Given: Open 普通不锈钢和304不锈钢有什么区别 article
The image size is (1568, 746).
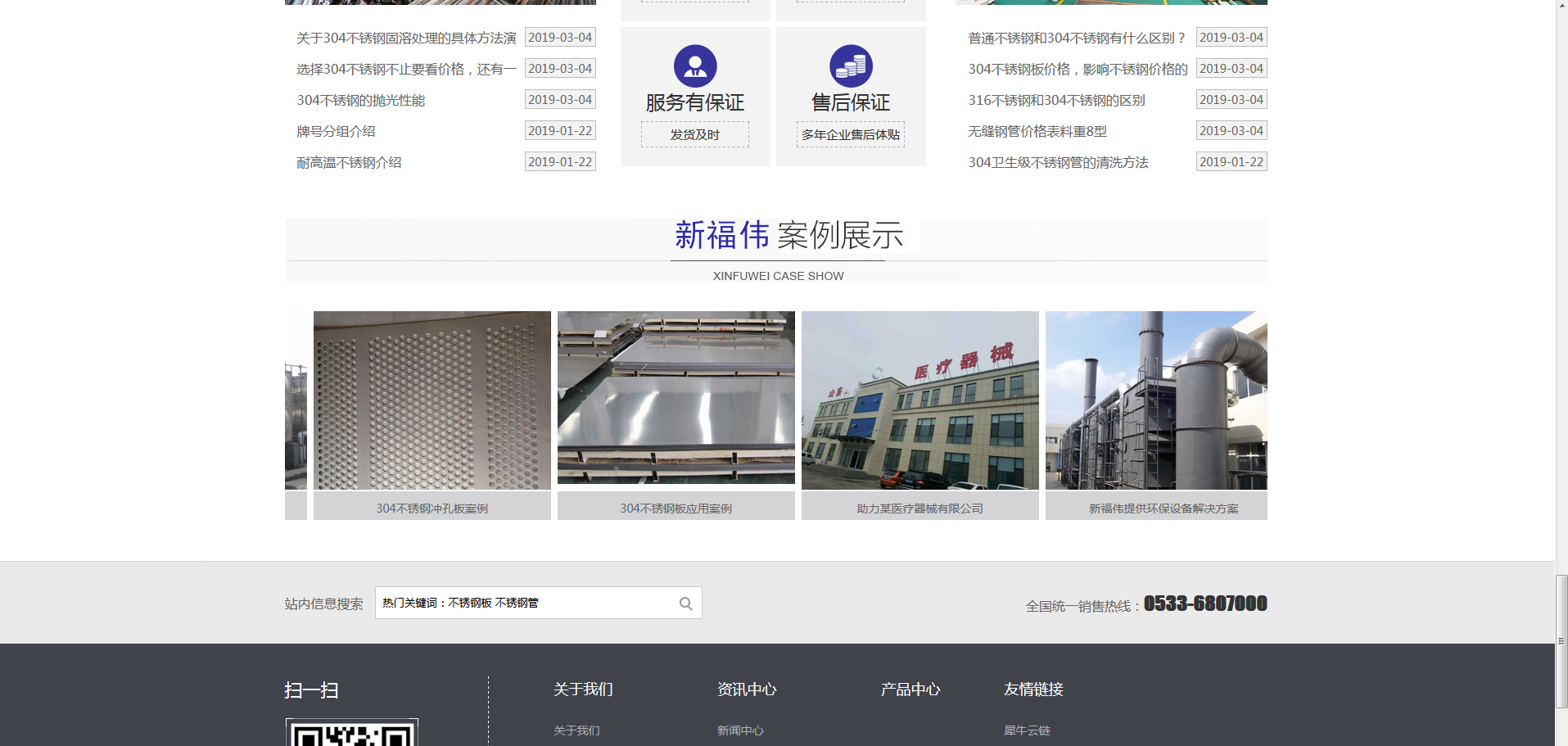Looking at the screenshot, I should point(1077,38).
